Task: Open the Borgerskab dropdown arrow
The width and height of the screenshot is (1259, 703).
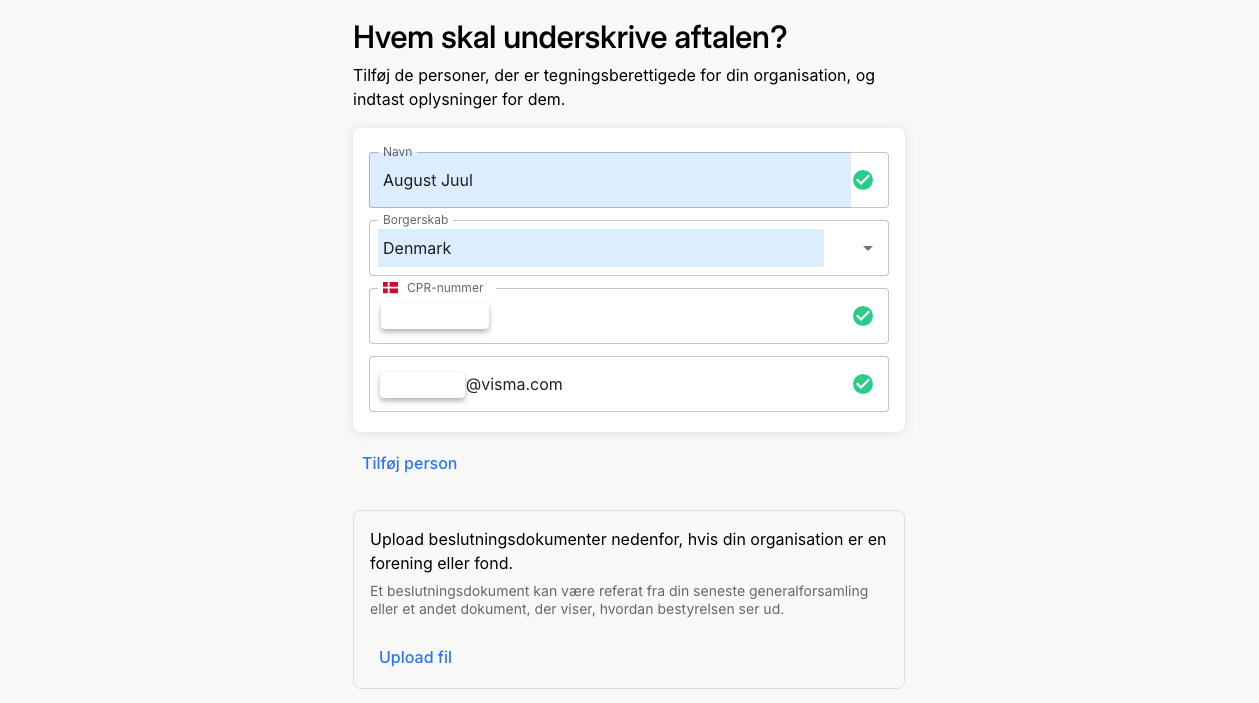Action: 868,248
